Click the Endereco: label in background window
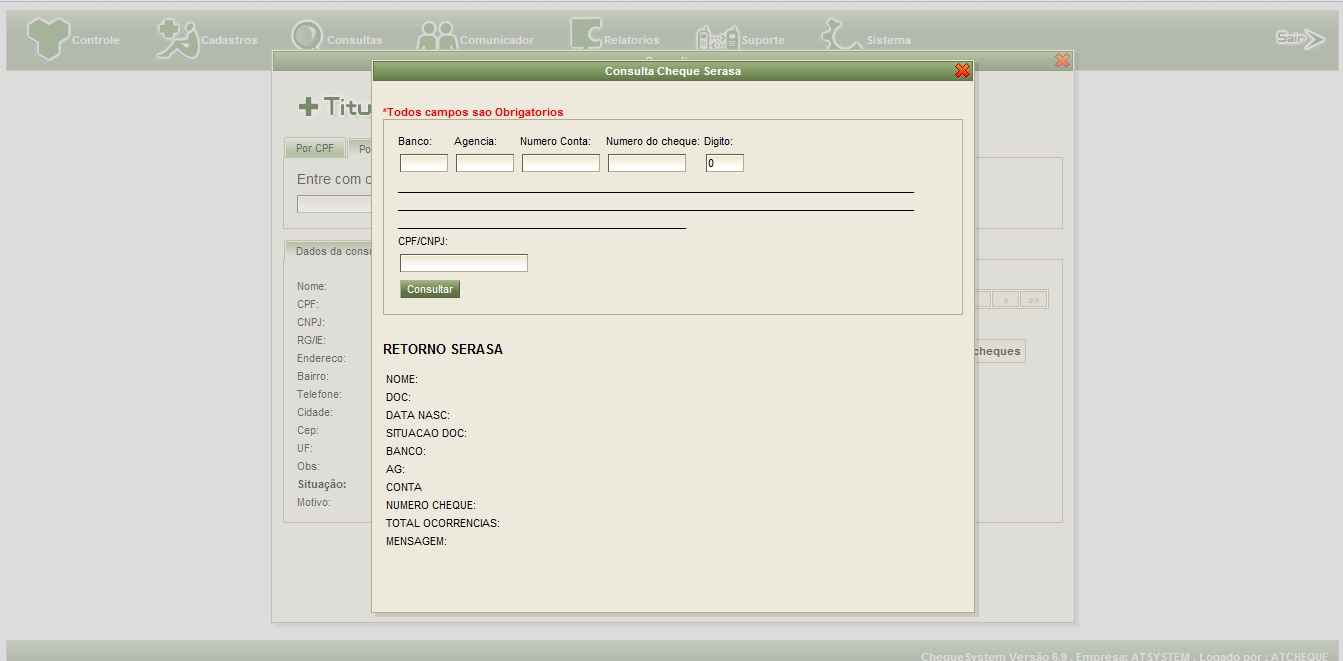1343x661 pixels. (x=321, y=358)
